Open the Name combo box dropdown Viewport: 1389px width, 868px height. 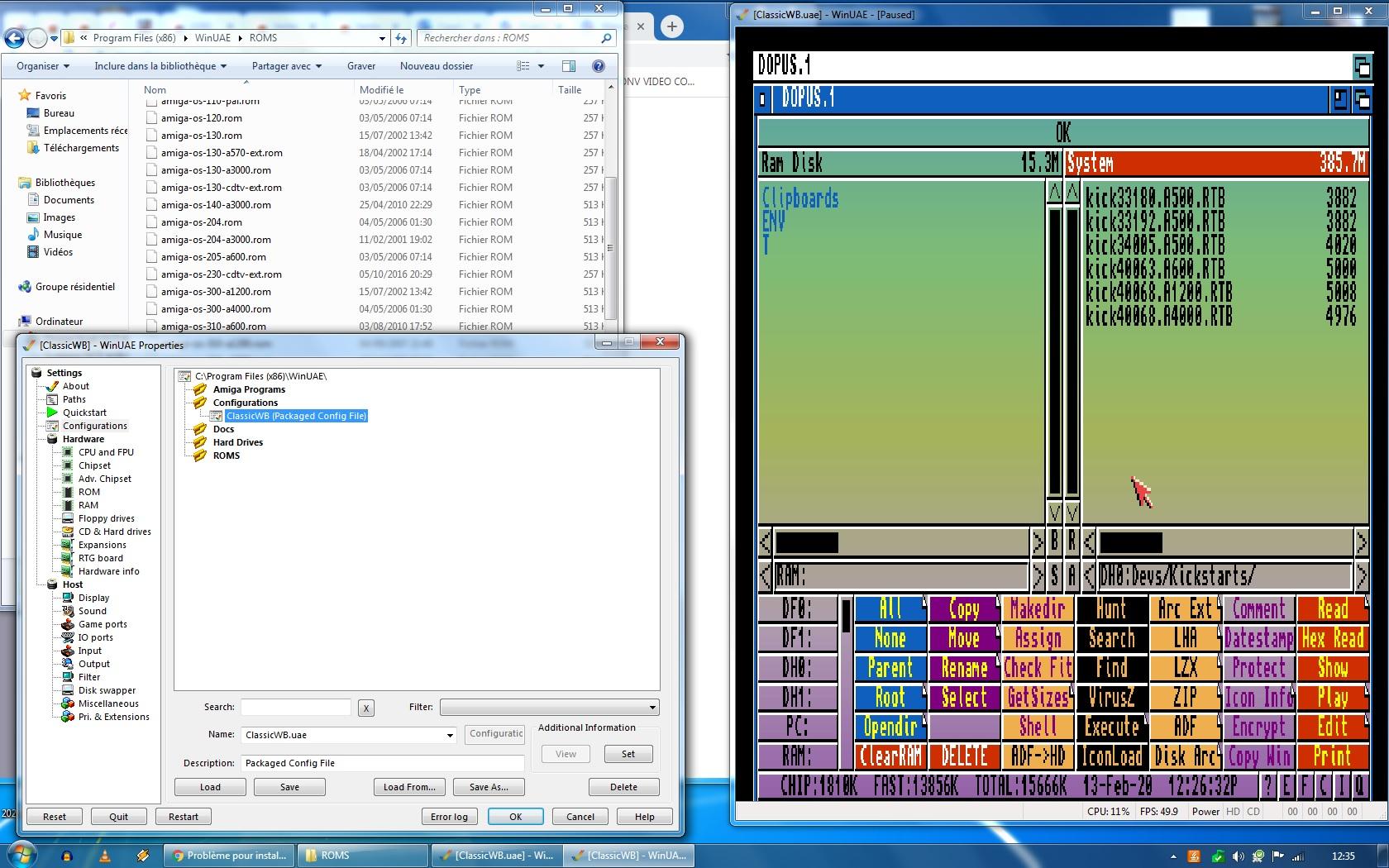[x=450, y=735]
